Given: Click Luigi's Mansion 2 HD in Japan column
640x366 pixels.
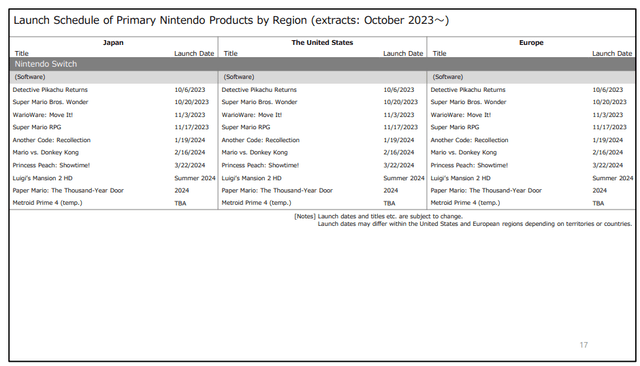Looking at the screenshot, I should tap(42, 178).
